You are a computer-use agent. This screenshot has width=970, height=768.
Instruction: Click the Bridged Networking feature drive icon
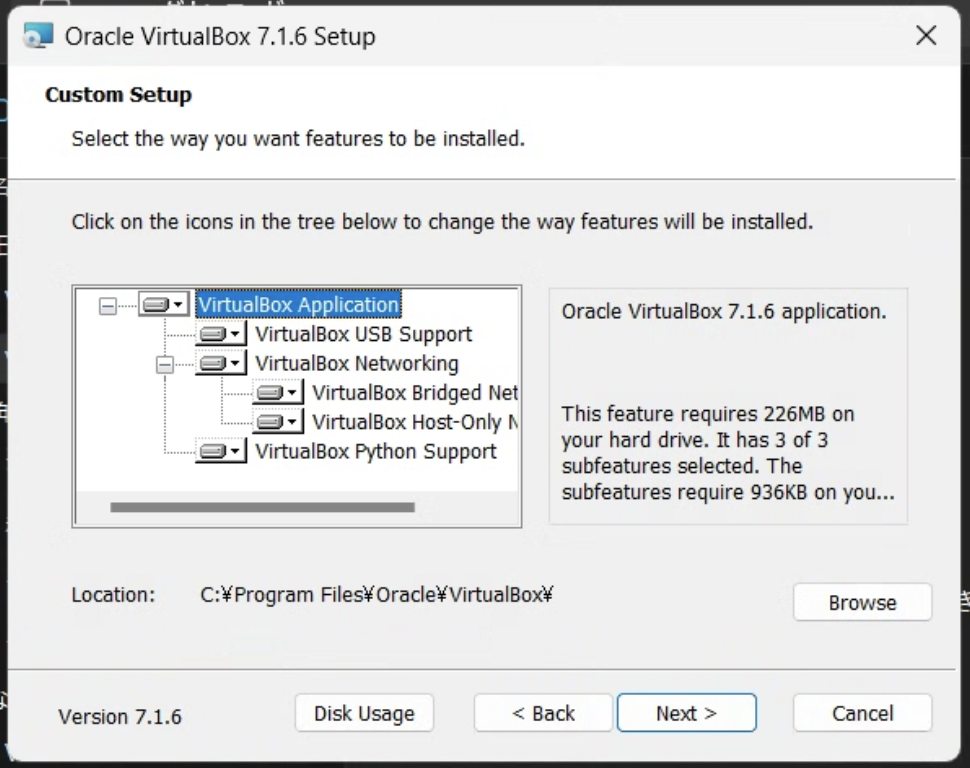pos(270,392)
